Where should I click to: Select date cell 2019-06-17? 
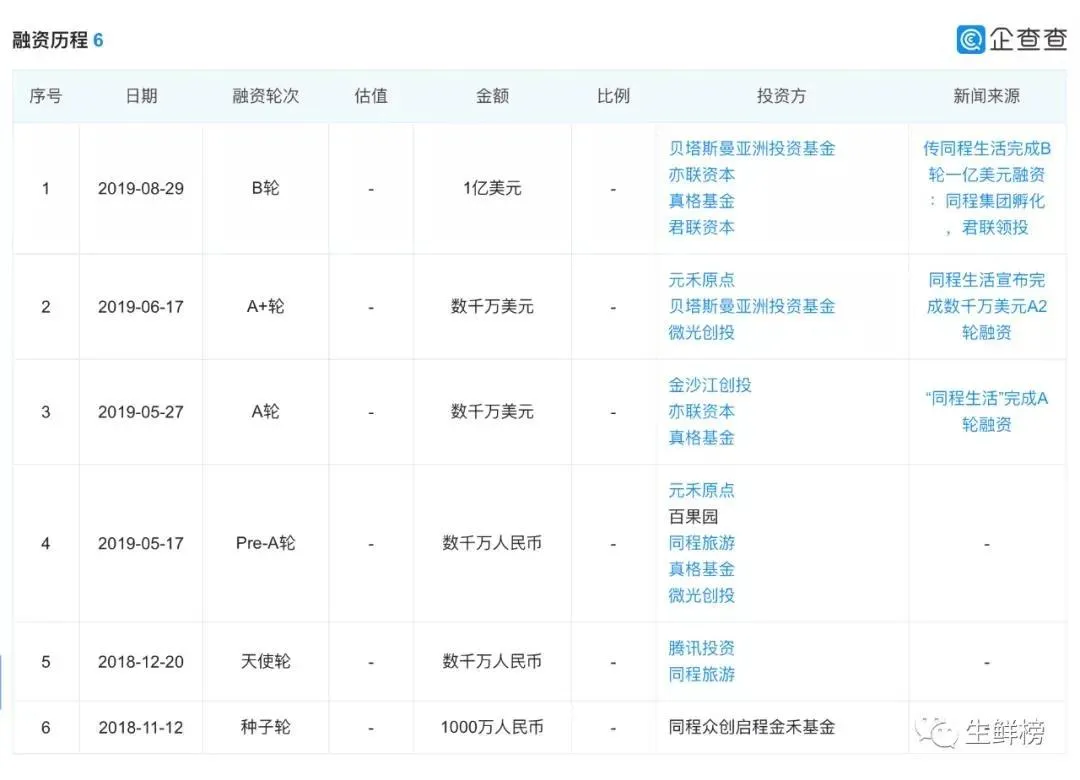141,307
